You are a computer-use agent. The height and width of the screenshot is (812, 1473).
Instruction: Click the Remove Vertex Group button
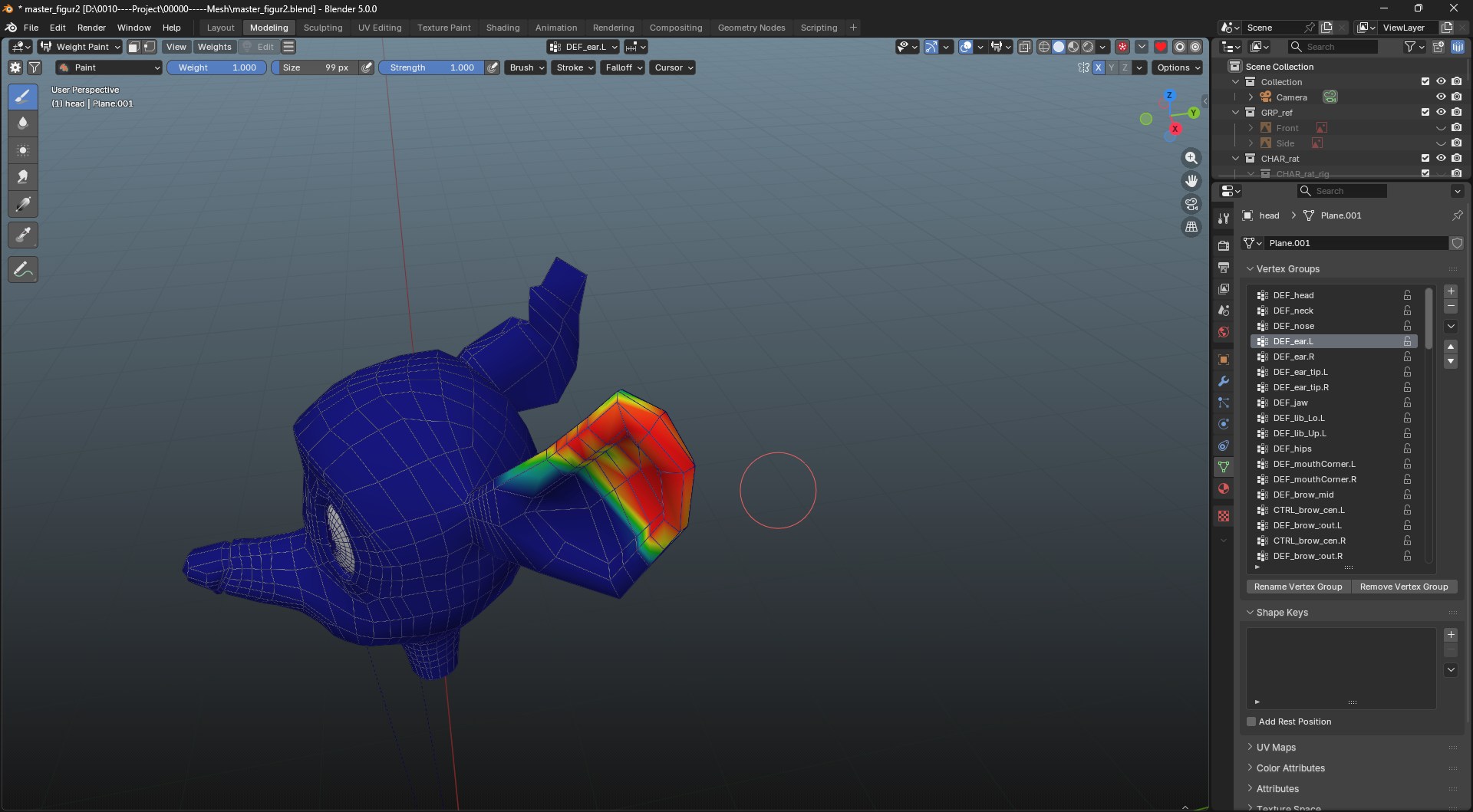tap(1403, 587)
